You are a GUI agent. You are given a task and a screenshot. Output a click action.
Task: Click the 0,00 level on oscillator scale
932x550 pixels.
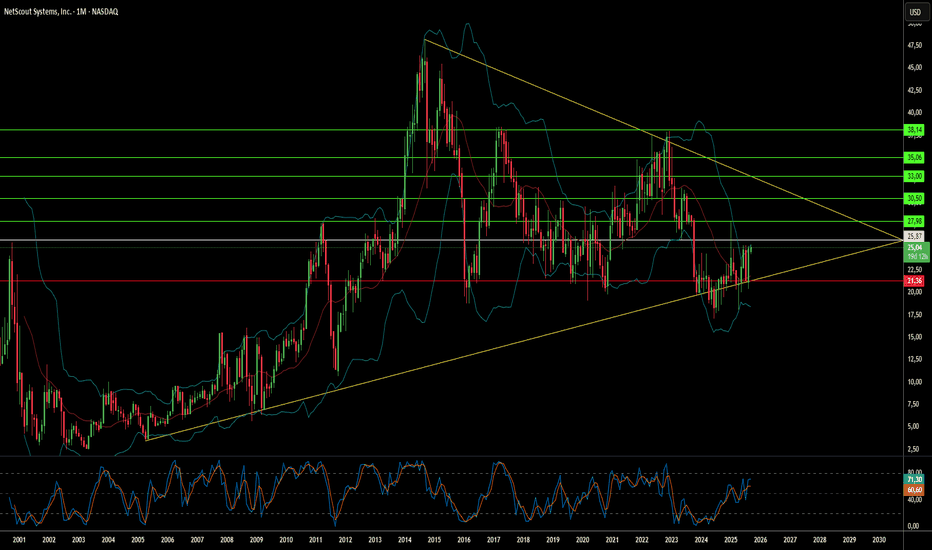[x=915, y=526]
